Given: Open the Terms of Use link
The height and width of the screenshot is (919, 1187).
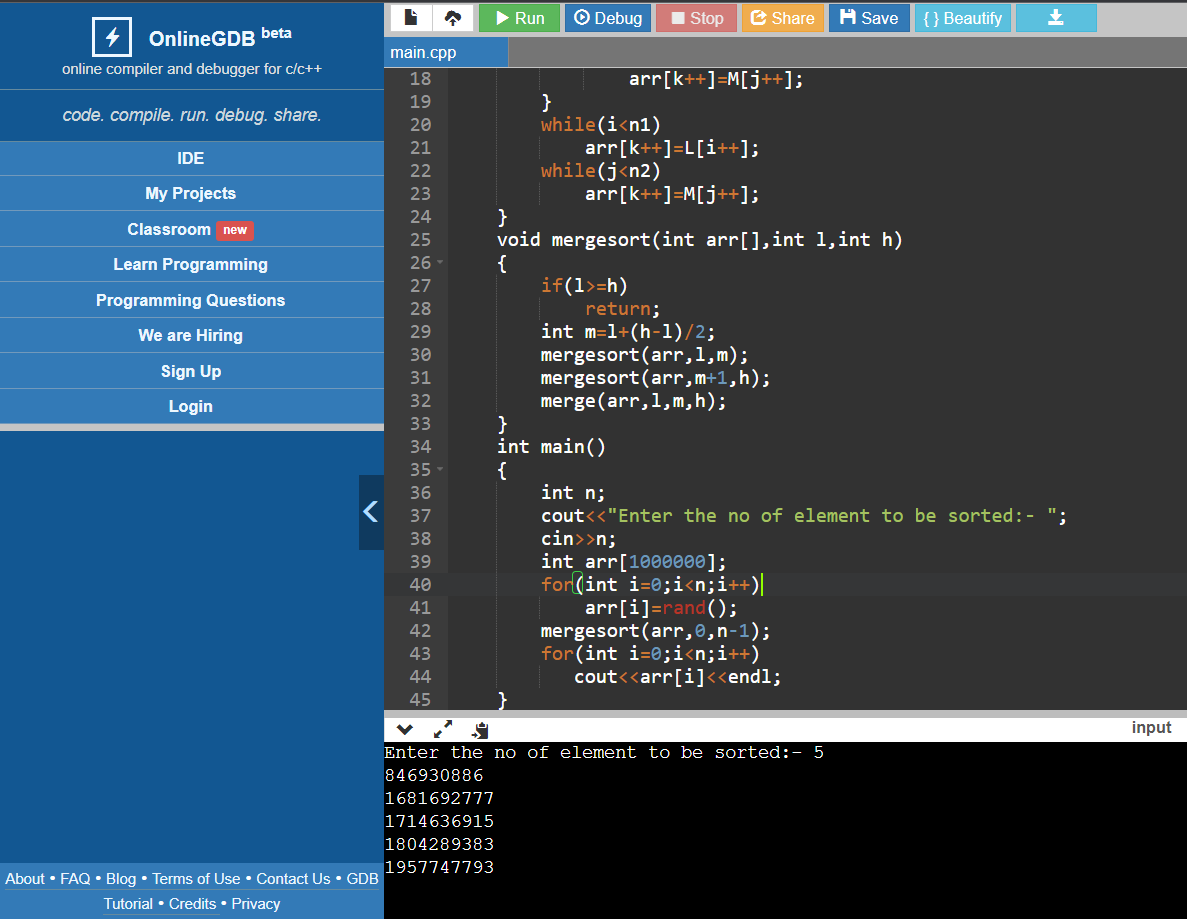Looking at the screenshot, I should (x=196, y=879).
